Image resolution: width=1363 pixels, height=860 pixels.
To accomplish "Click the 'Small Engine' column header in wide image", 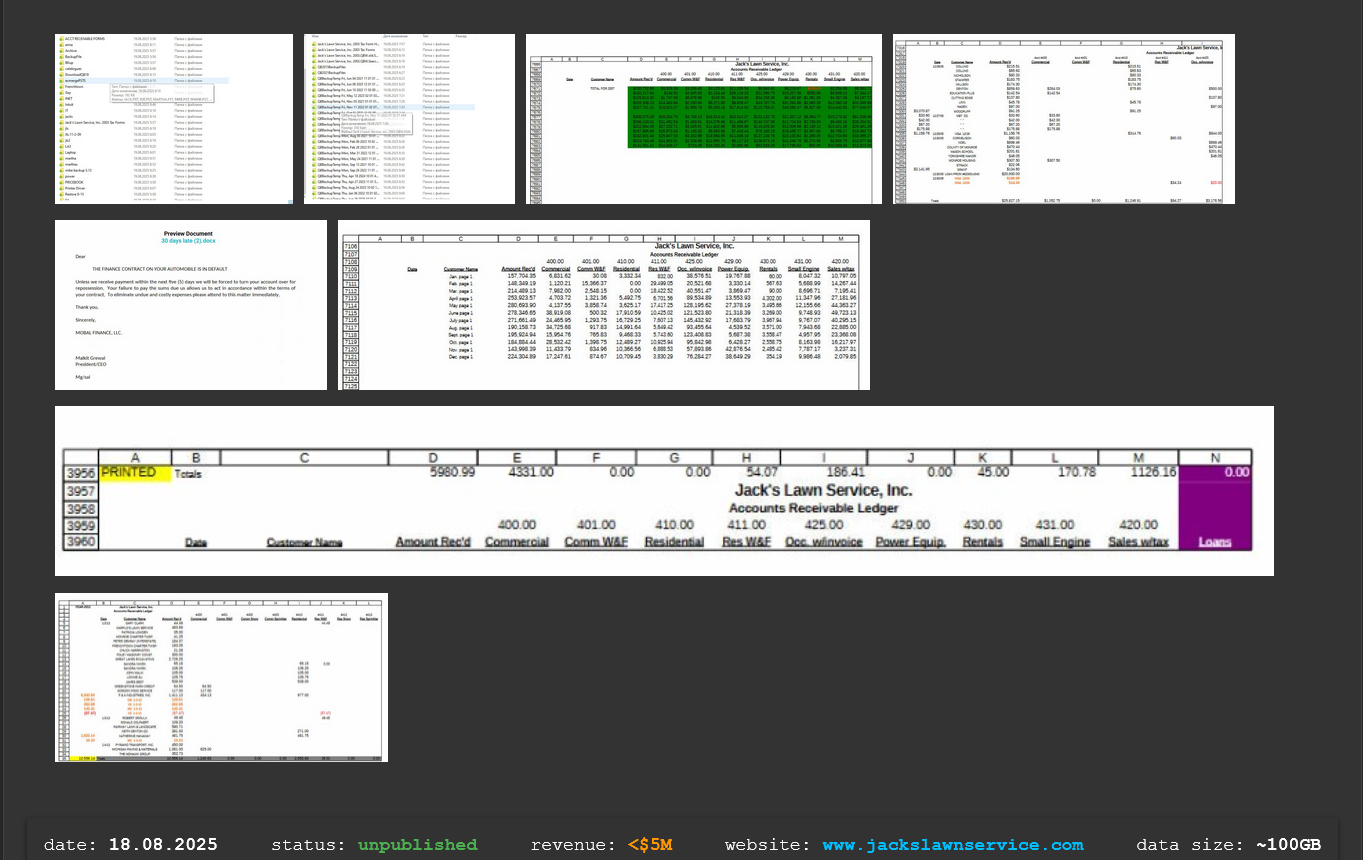I will point(1054,542).
